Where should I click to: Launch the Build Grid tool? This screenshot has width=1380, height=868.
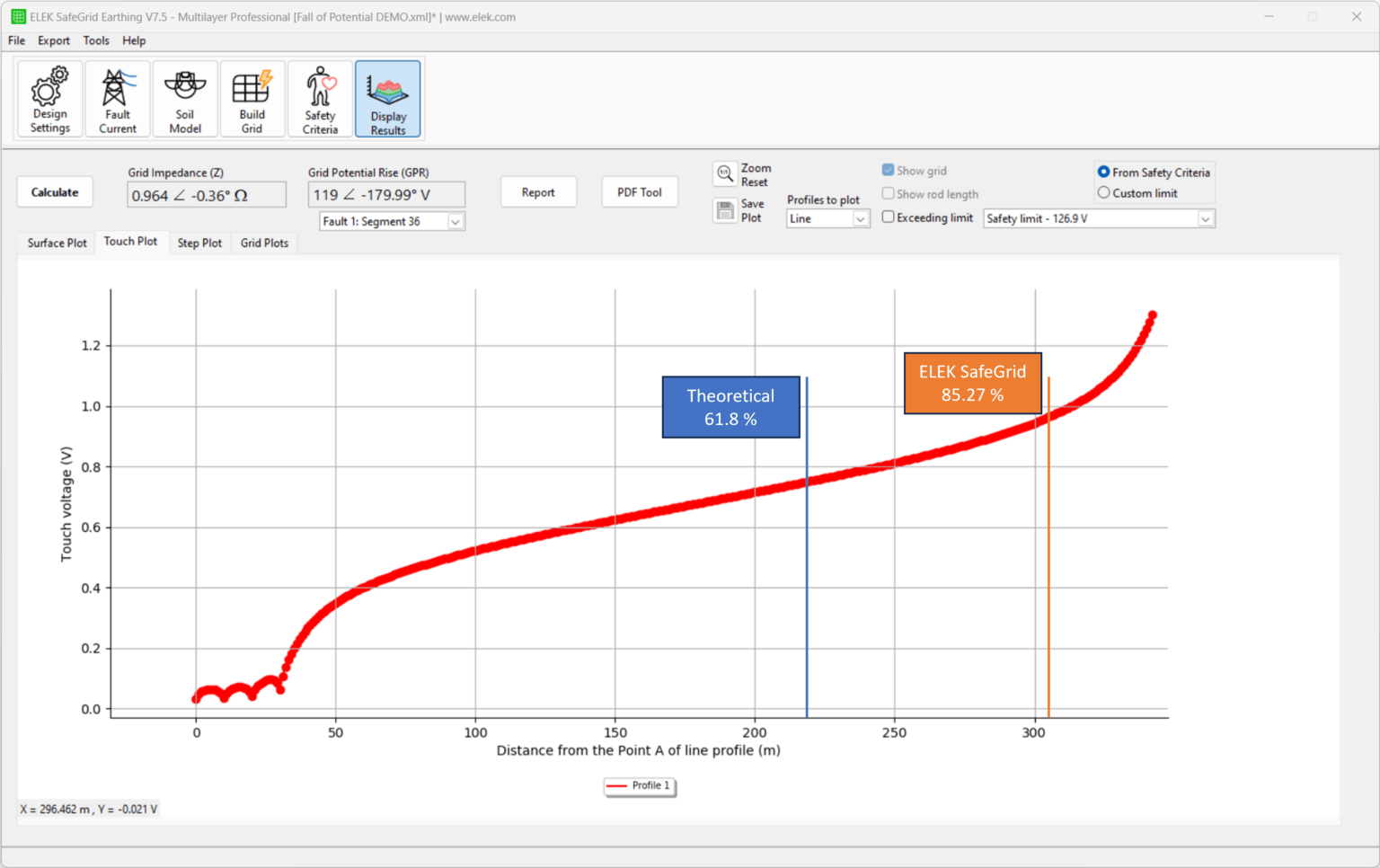click(x=252, y=99)
